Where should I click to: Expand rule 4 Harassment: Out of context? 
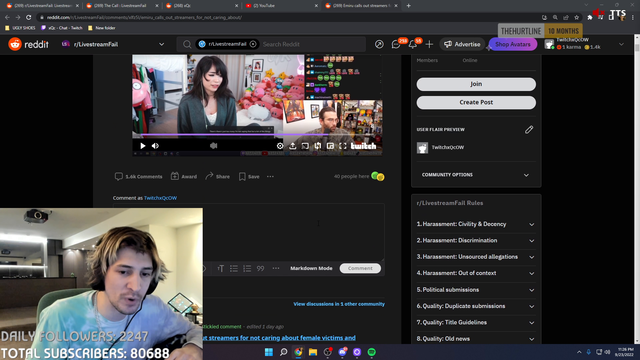476,273
